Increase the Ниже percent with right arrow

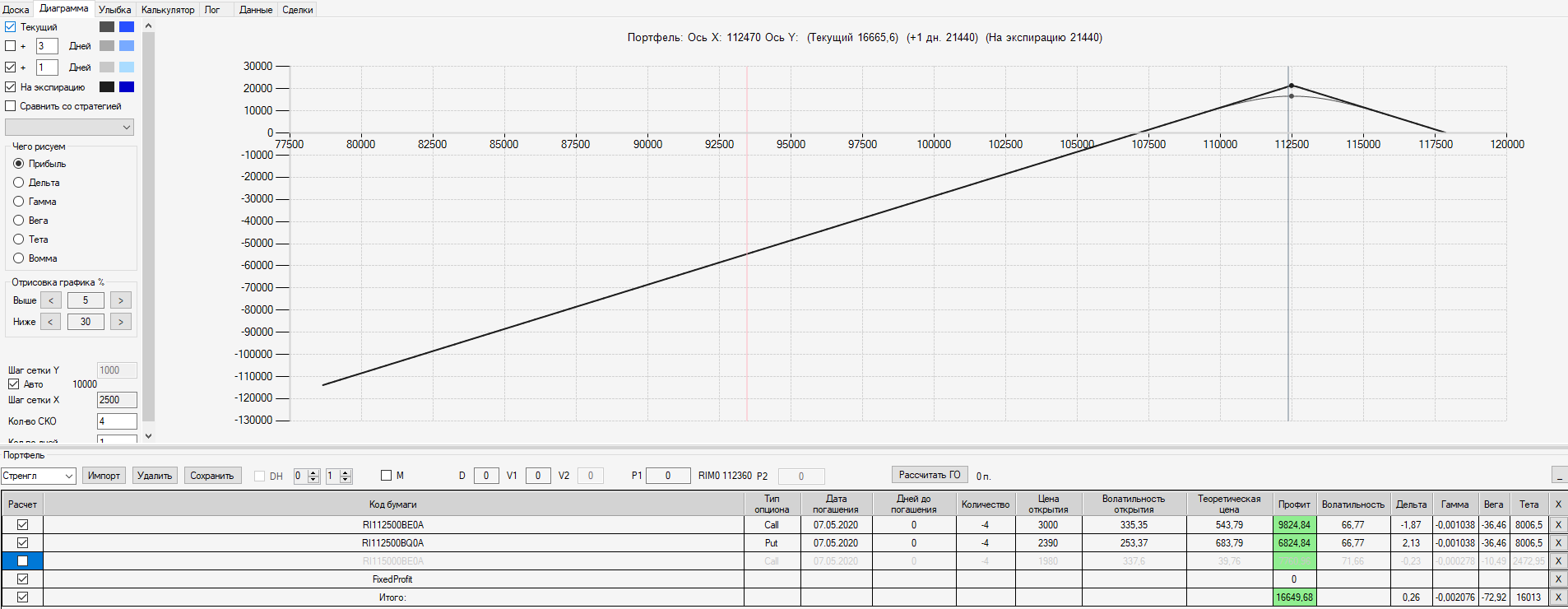(121, 322)
